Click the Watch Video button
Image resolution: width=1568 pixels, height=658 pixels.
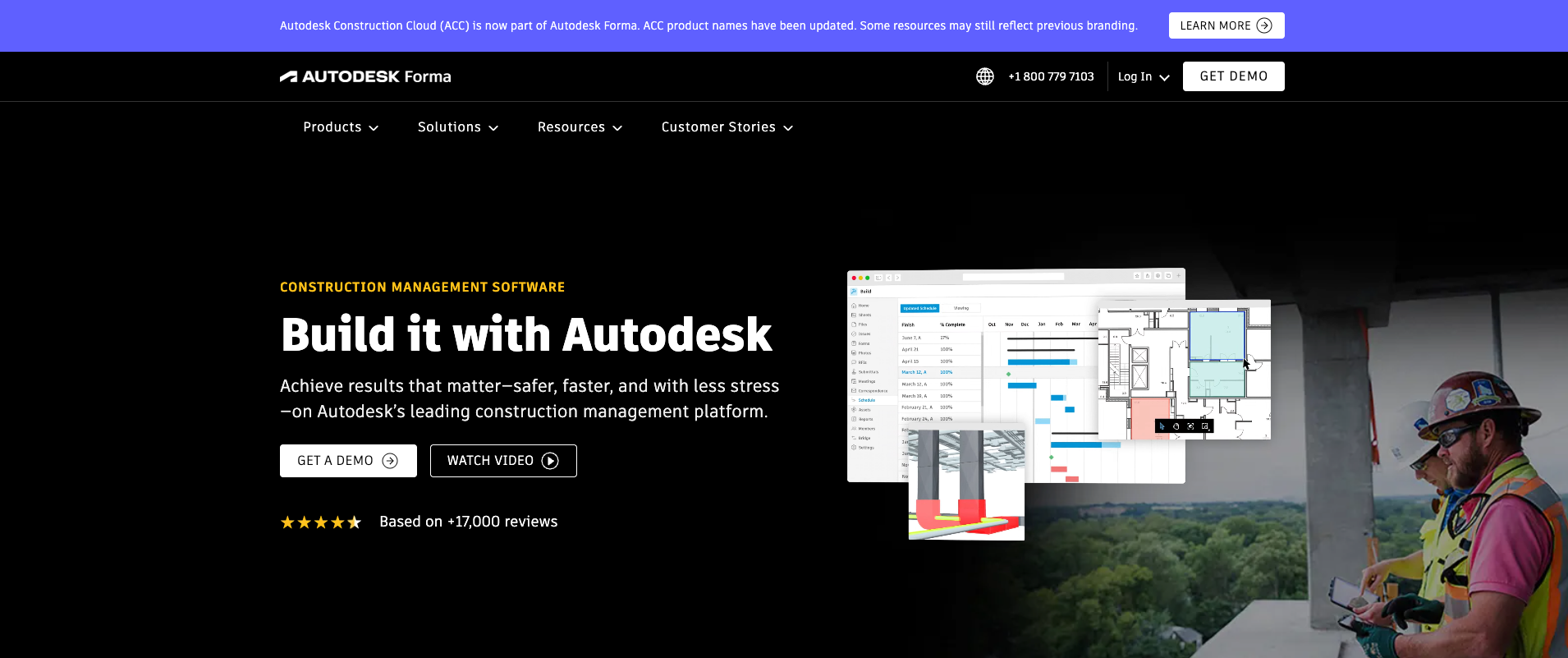click(503, 461)
